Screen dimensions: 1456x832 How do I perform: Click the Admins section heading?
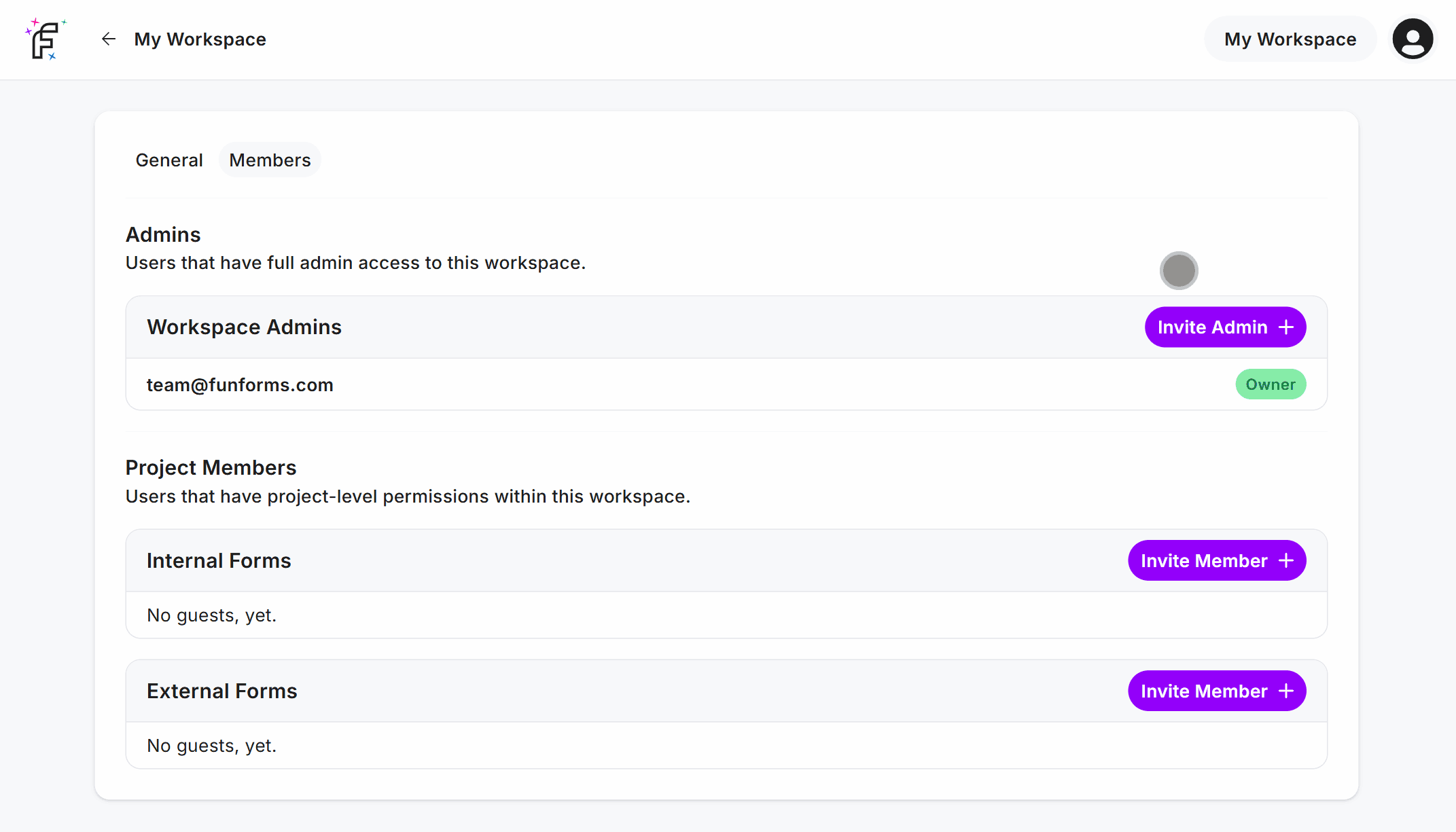[163, 235]
